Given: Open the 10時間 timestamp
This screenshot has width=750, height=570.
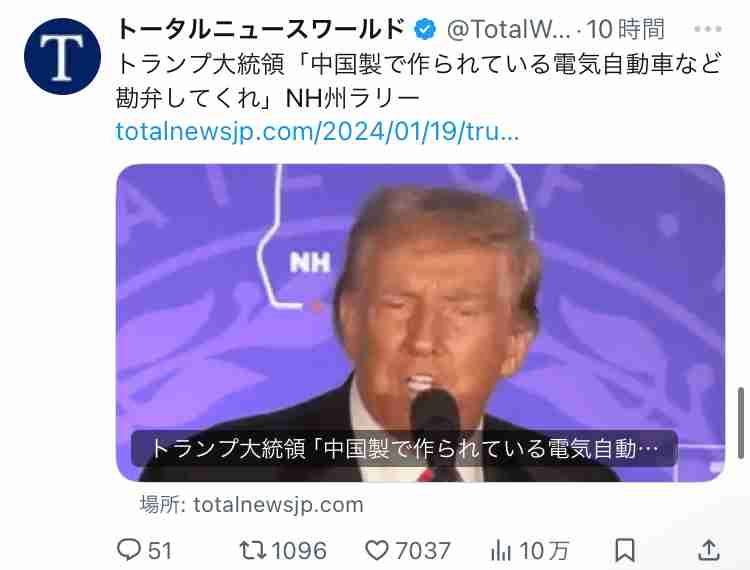Looking at the screenshot, I should coord(626,29).
